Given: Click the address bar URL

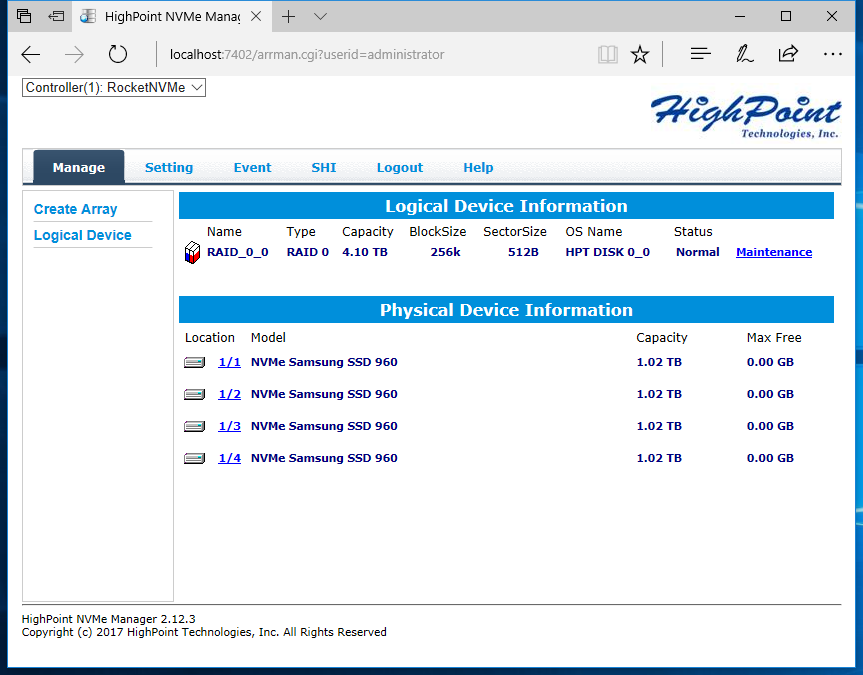Looking at the screenshot, I should 307,55.
